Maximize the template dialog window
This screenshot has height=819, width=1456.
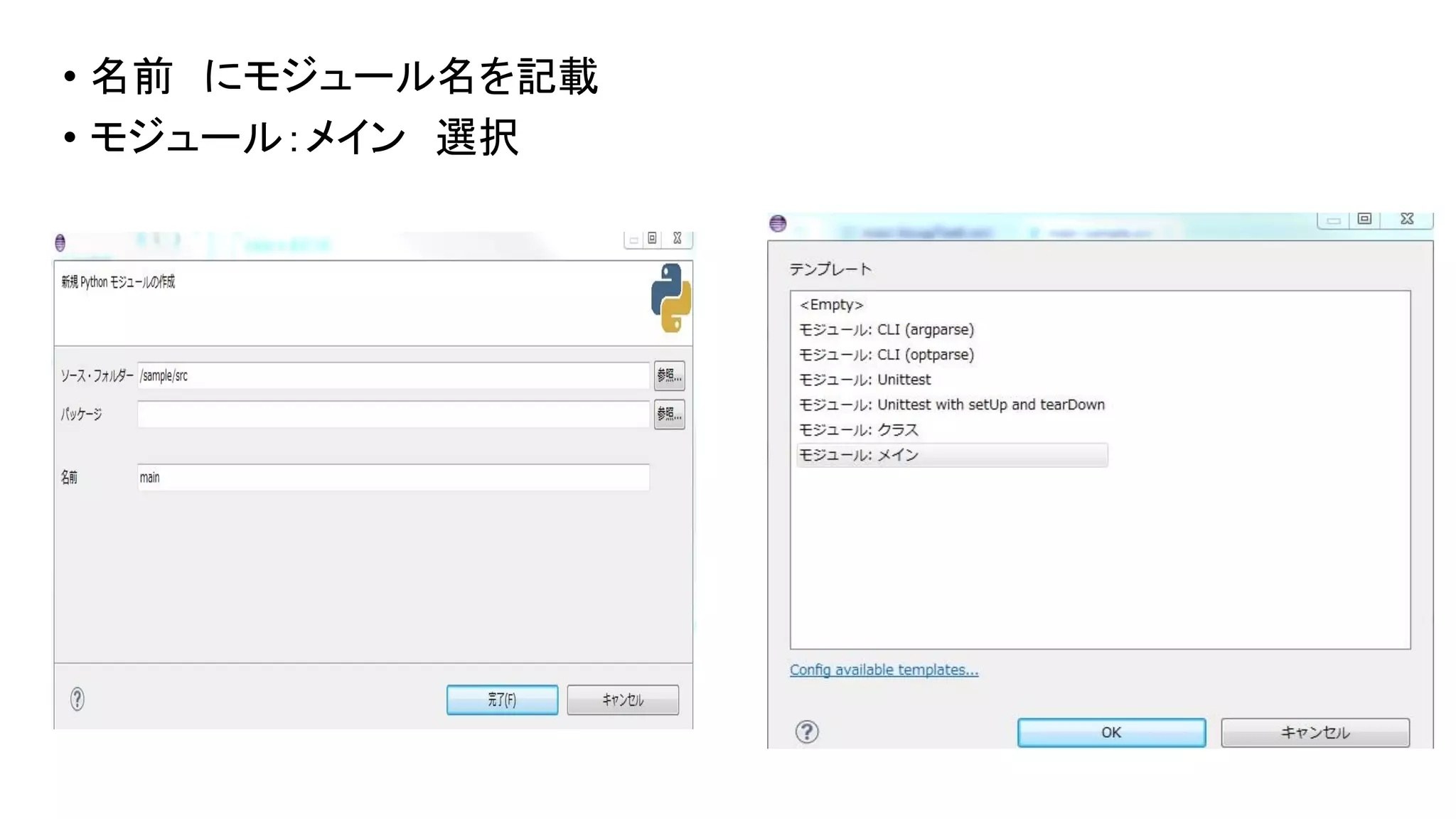[x=1364, y=219]
